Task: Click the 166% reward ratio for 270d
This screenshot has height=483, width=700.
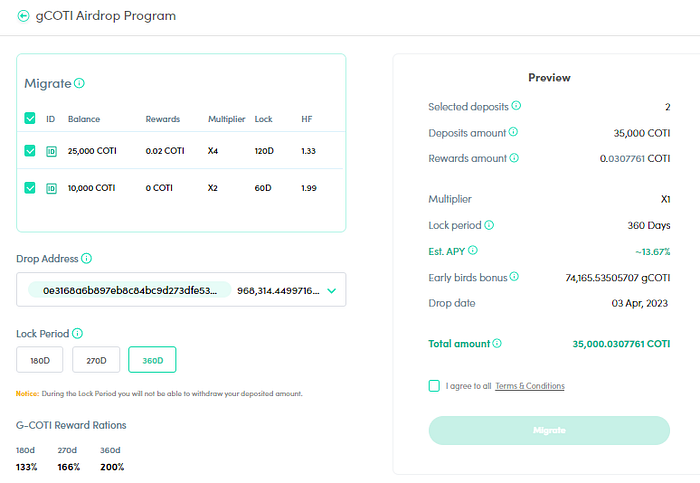Action: 69,467
